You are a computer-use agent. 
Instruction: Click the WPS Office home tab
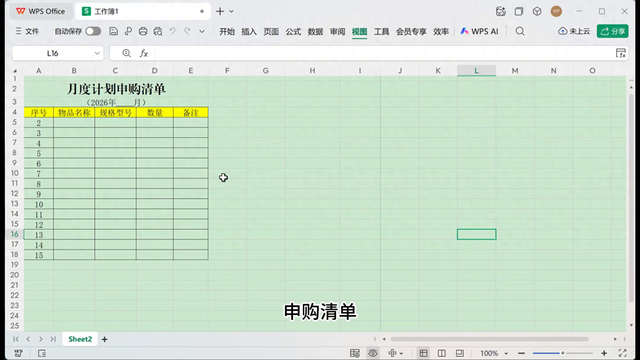(x=40, y=11)
